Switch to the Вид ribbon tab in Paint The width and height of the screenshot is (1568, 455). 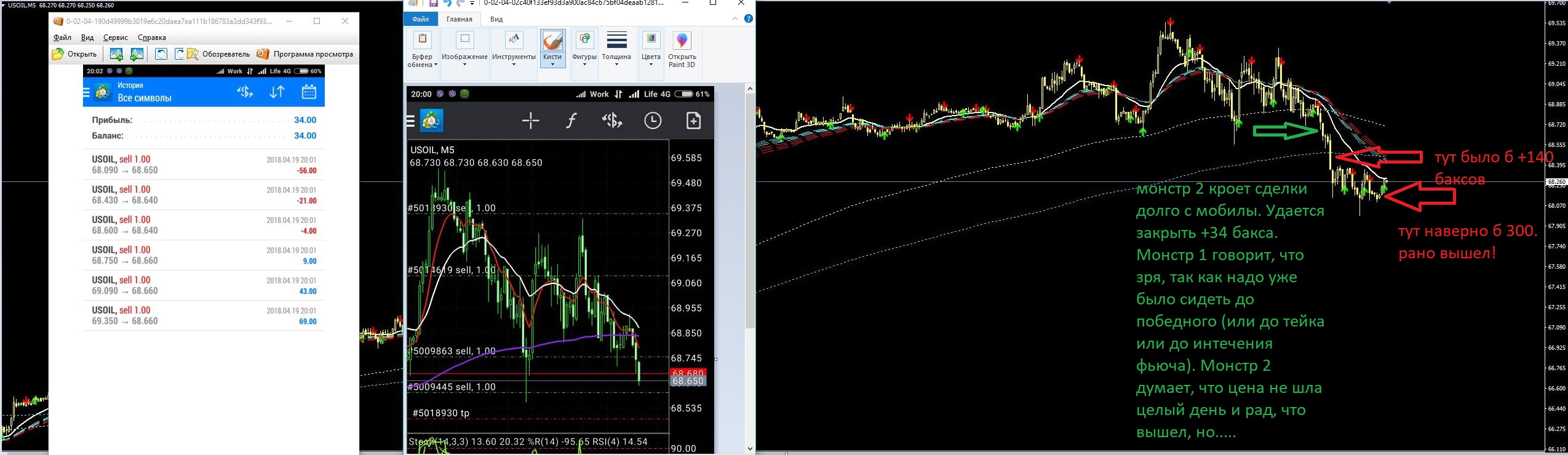coord(496,19)
